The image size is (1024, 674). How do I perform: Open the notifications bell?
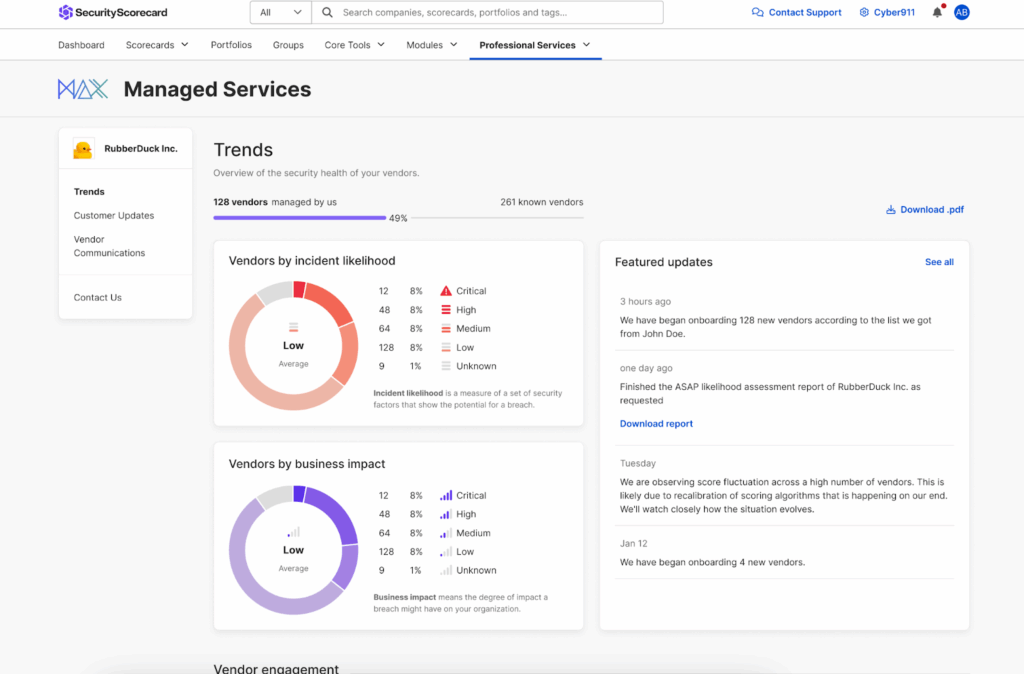pos(937,13)
